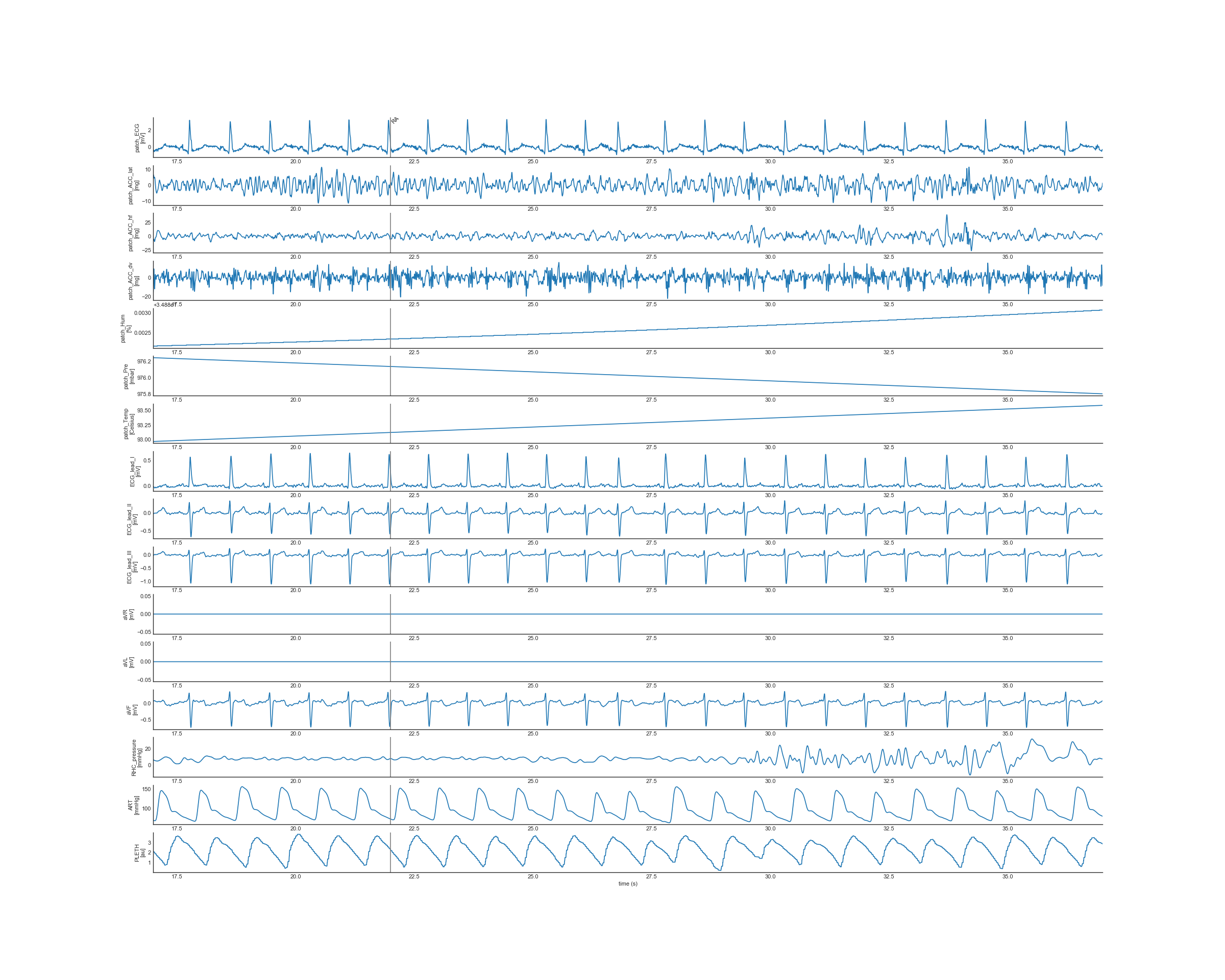Click the 25.0 tick below PLETH plot
Image resolution: width=1225 pixels, height=980 pixels.
coord(532,876)
